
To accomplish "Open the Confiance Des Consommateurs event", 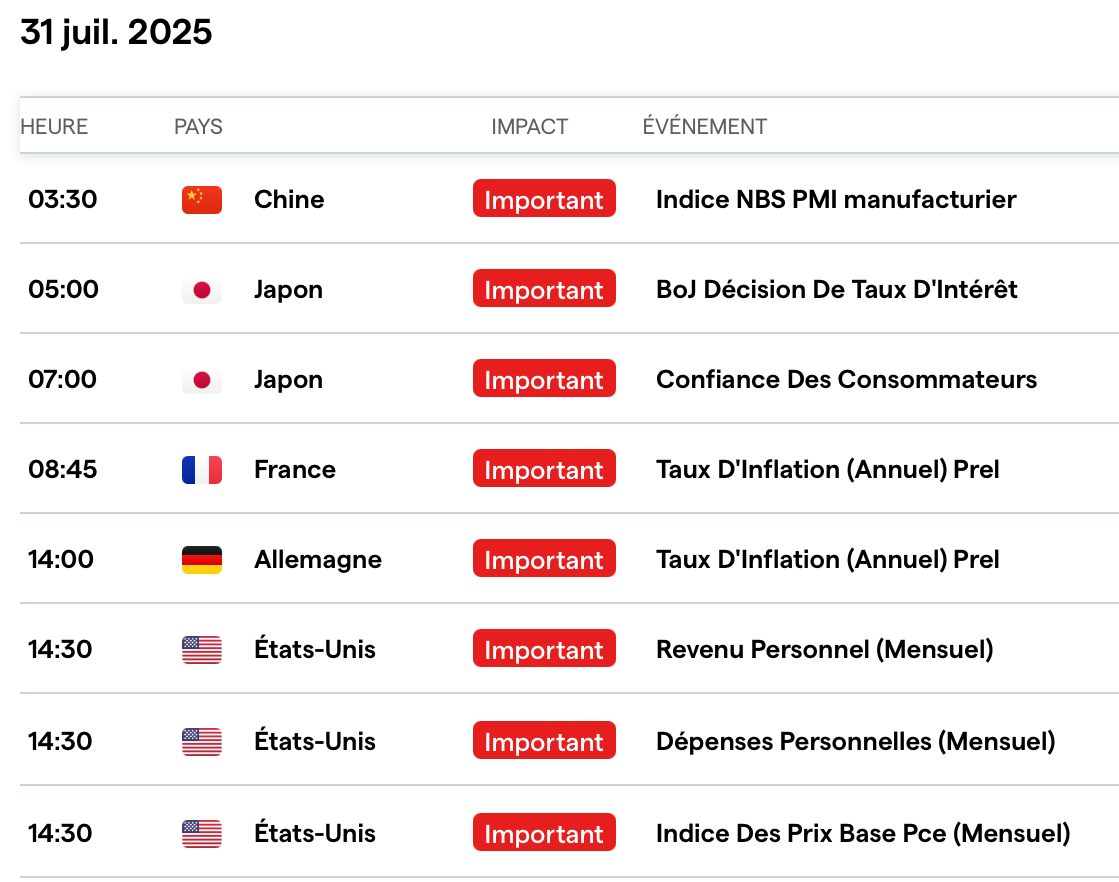I will [x=846, y=380].
